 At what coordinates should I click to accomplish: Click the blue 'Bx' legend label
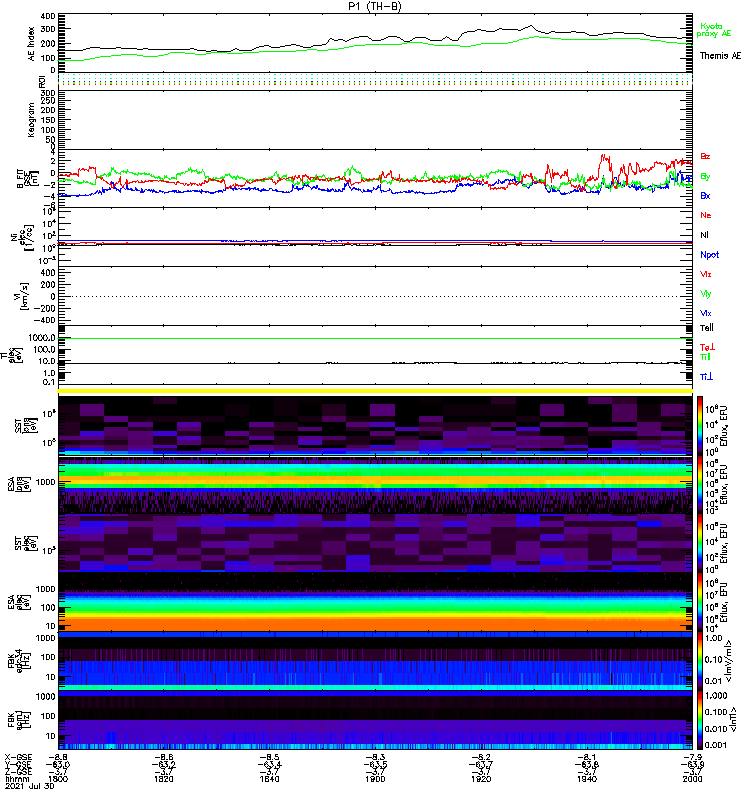(705, 196)
